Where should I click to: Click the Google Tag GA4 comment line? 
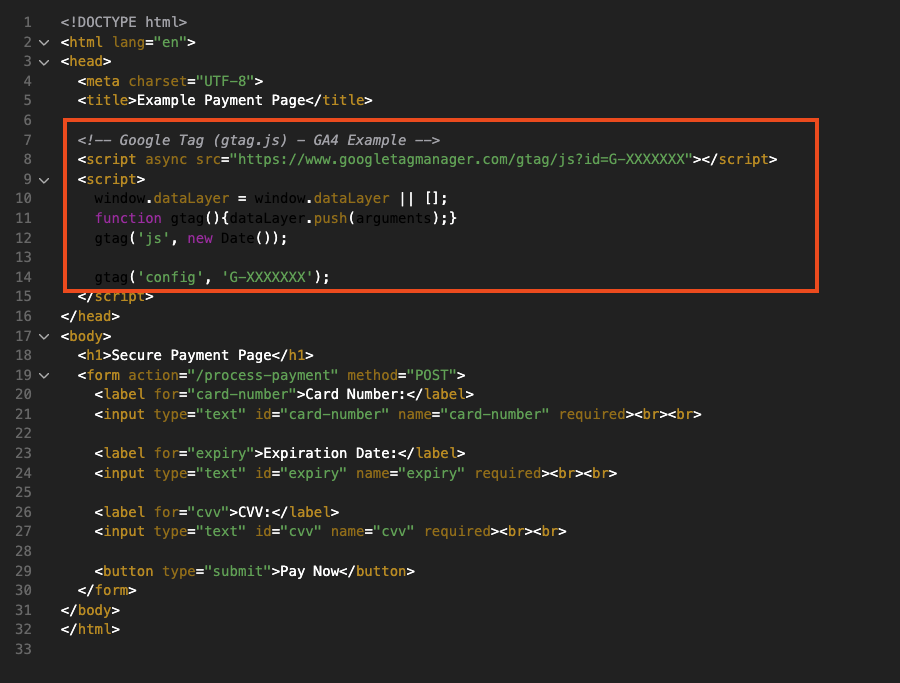click(258, 140)
